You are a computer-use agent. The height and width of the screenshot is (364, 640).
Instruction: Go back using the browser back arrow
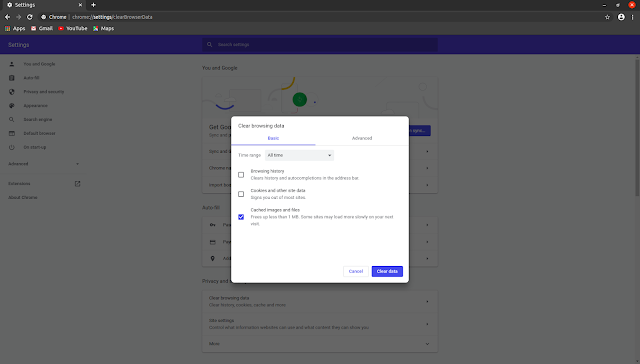[x=7, y=17]
